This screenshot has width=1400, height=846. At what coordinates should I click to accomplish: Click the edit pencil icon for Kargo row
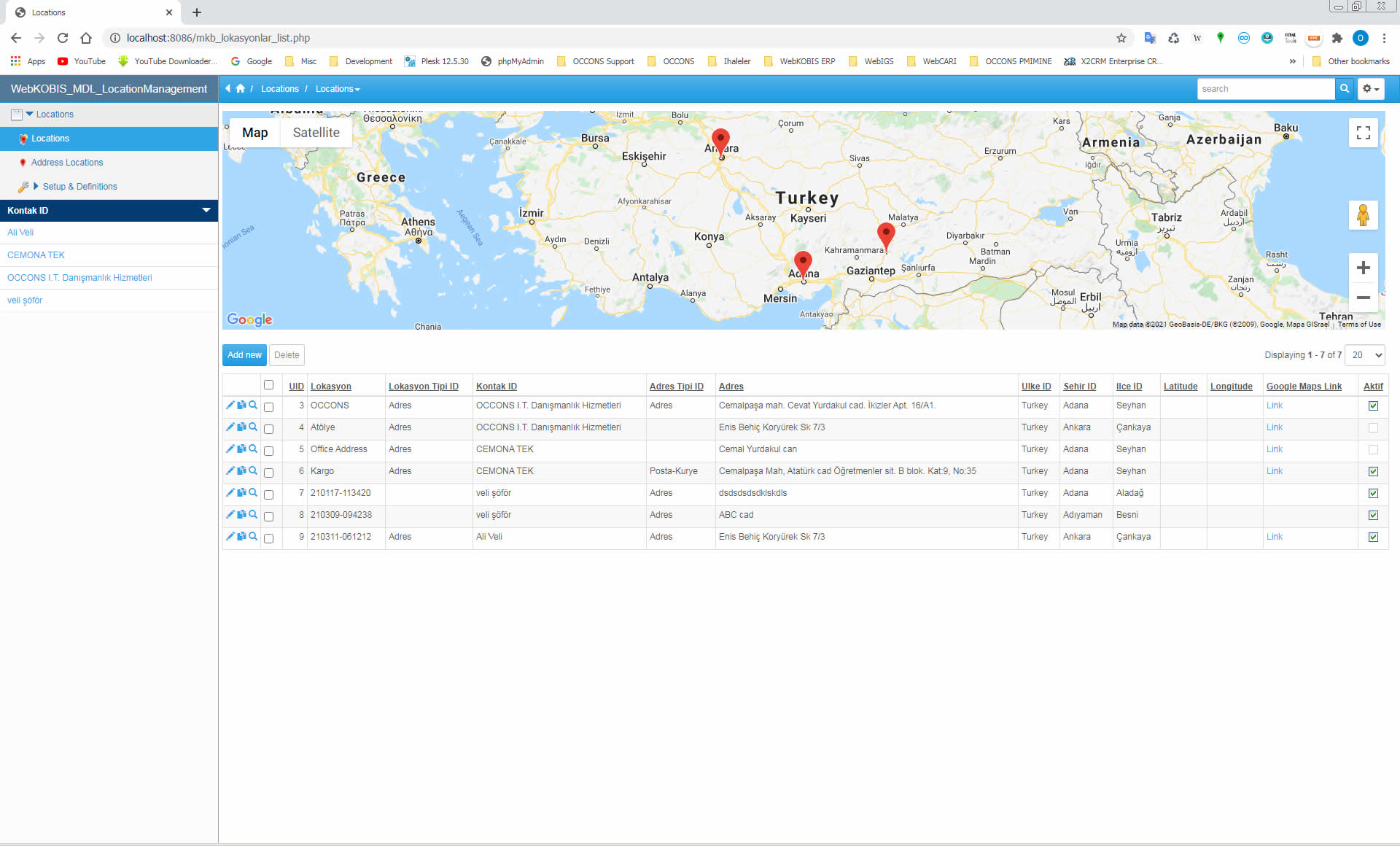(x=230, y=470)
